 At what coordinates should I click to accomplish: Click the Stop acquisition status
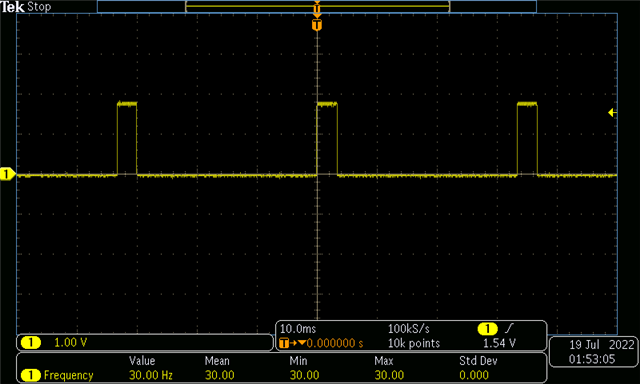point(39,7)
